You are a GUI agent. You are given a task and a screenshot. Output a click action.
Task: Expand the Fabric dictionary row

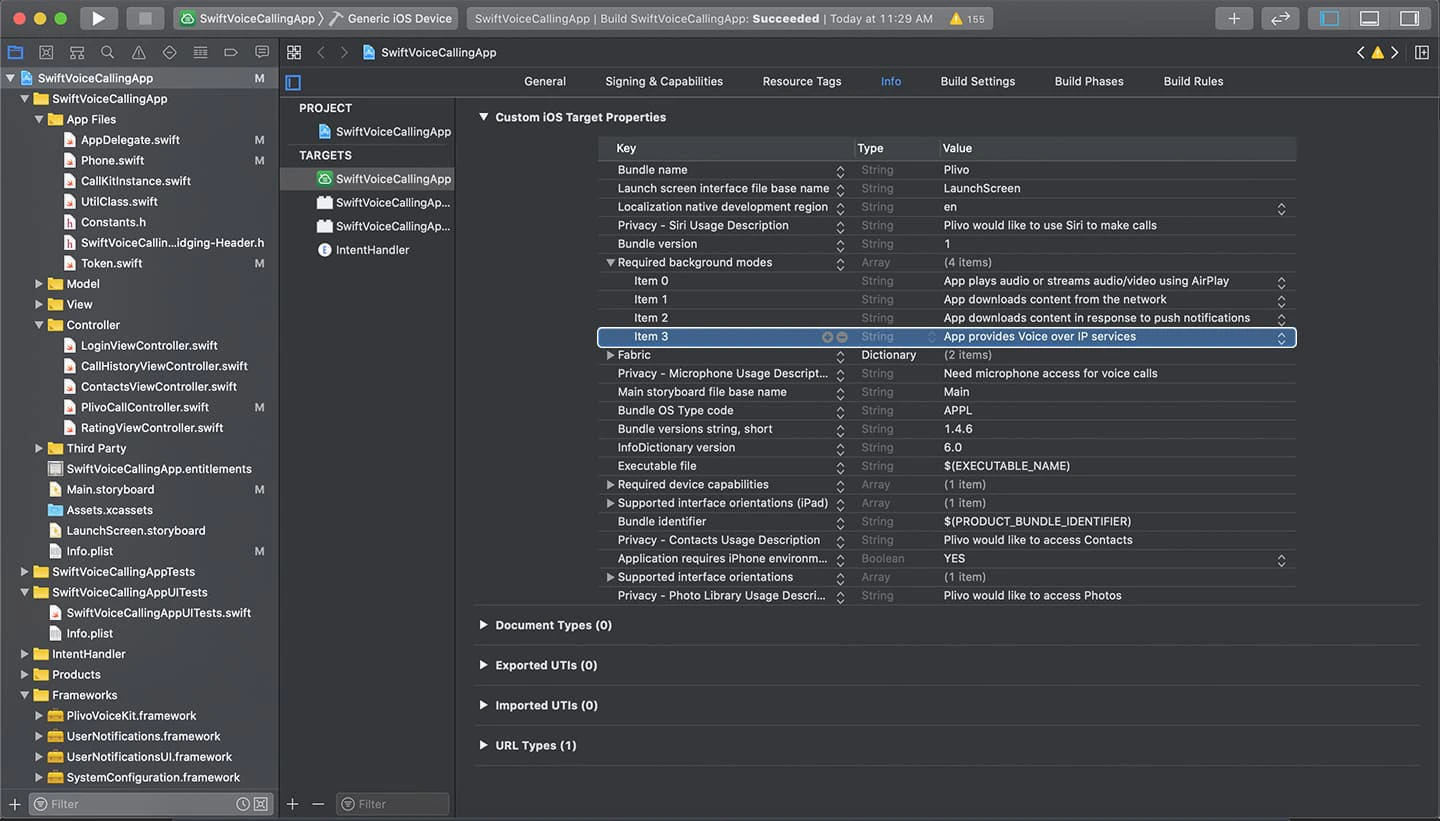[x=610, y=355]
